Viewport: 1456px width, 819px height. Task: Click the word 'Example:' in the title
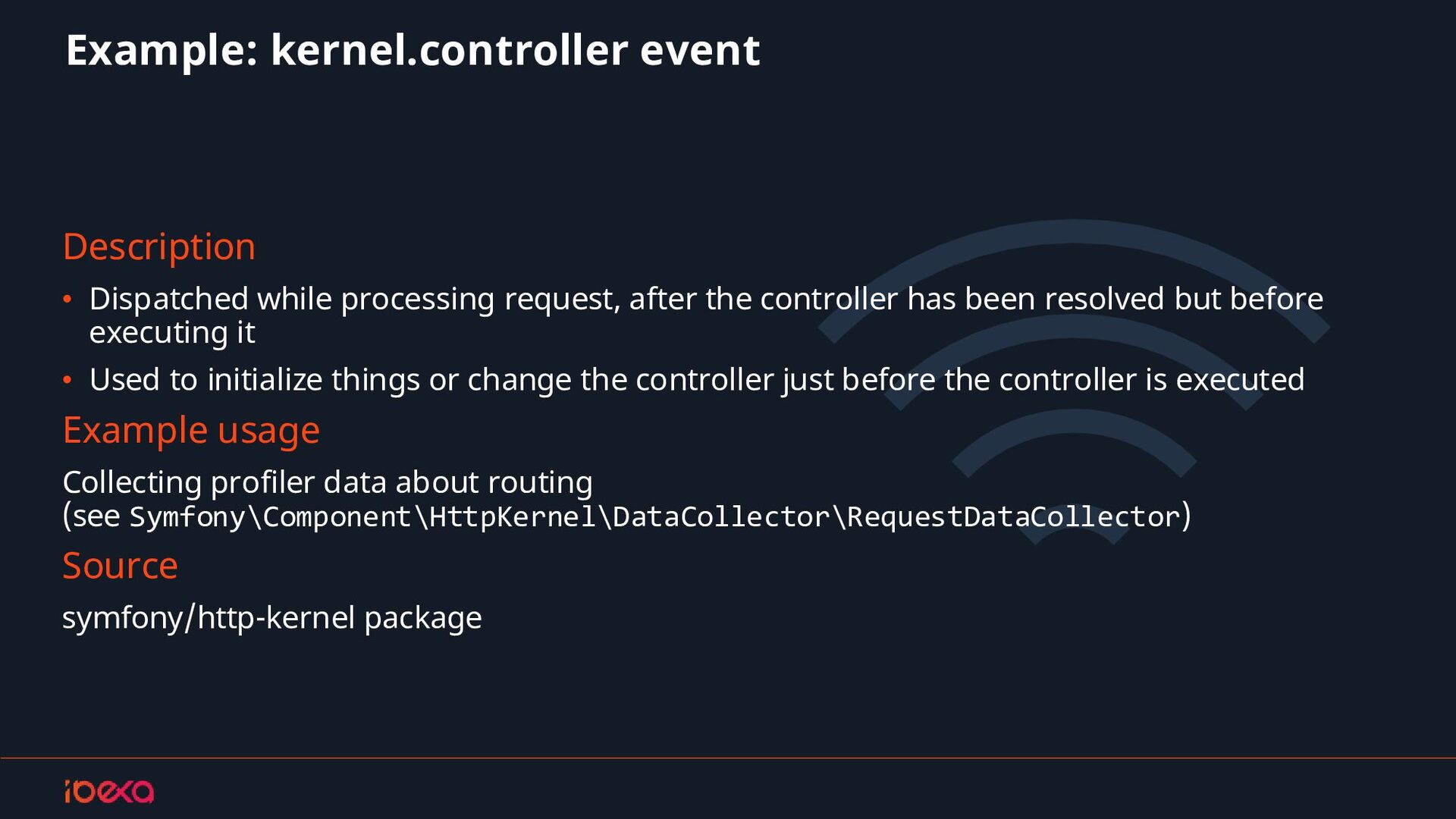162,50
